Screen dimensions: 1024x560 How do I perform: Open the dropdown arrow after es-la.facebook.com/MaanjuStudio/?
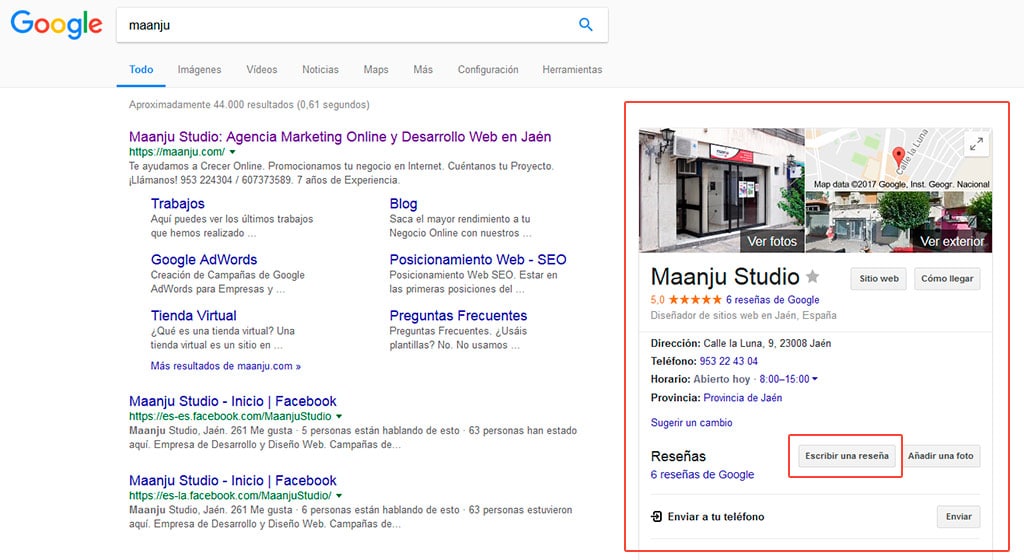339,496
